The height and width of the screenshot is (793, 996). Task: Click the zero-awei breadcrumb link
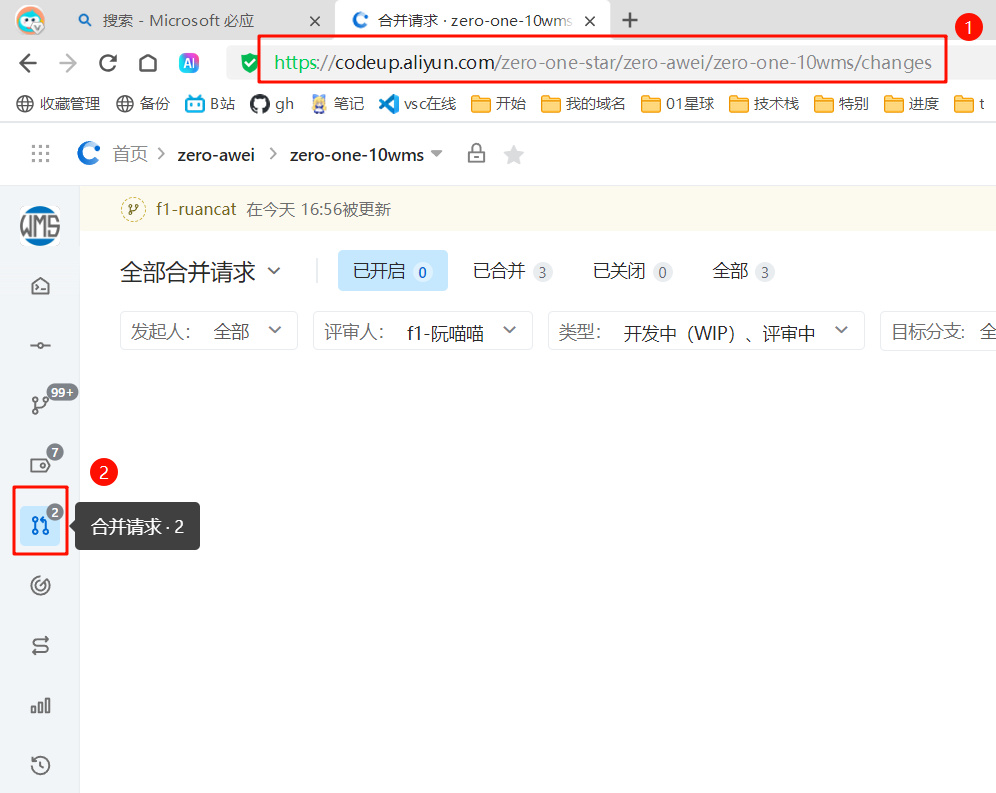(x=216, y=154)
